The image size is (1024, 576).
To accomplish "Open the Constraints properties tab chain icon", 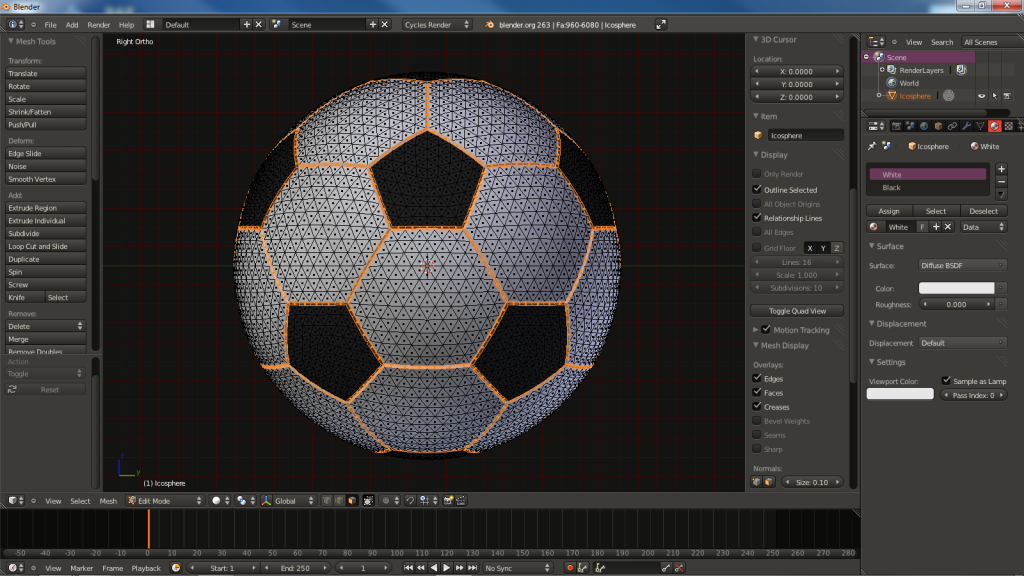I will [x=952, y=126].
